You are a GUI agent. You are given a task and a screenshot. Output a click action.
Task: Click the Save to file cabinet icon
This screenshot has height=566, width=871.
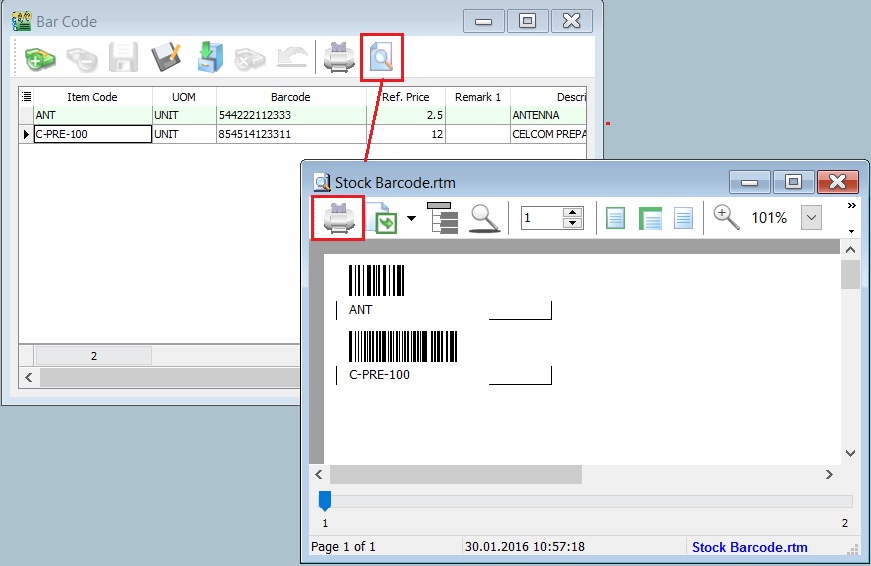pos(209,59)
